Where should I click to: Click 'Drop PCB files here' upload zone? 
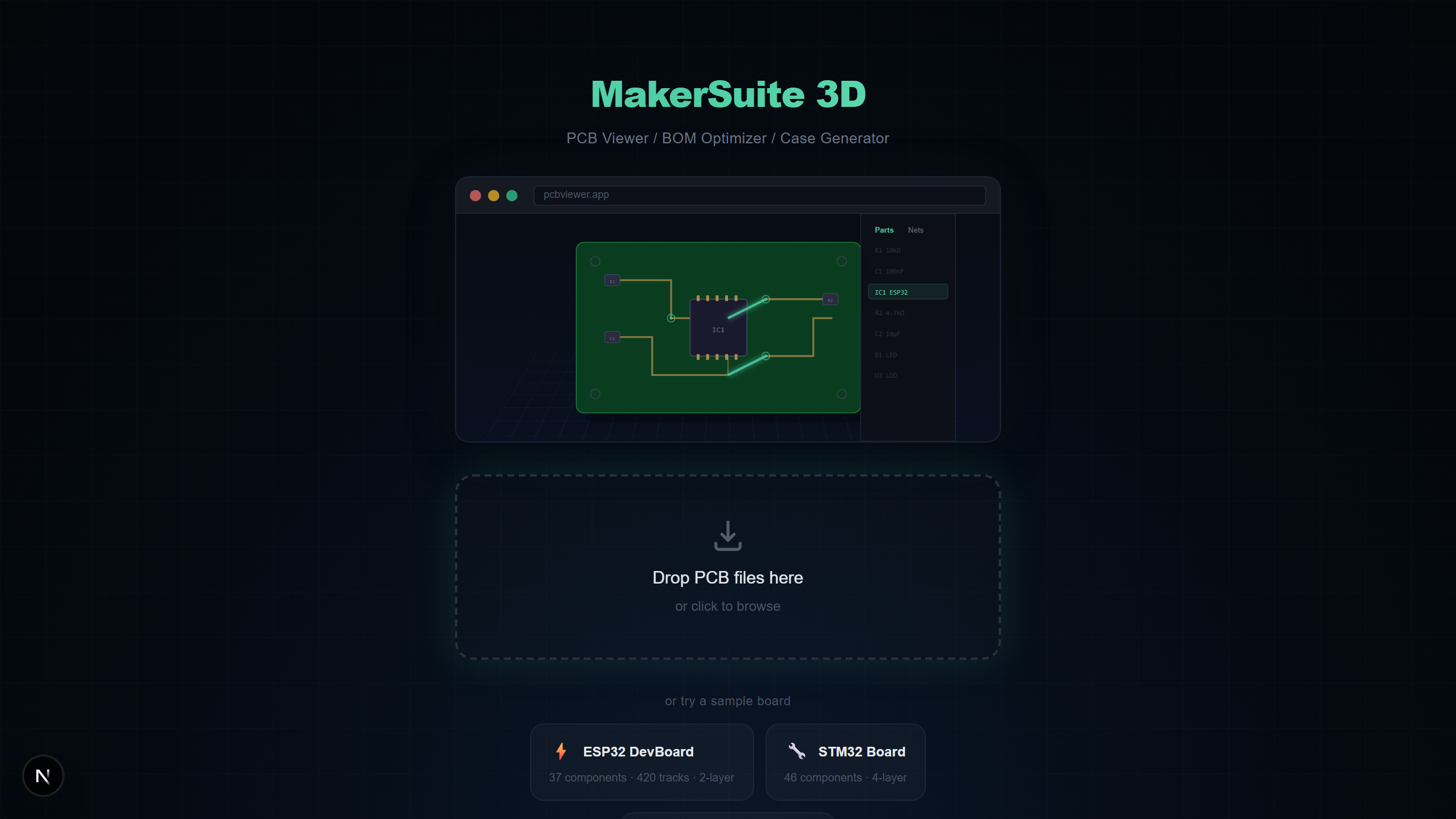(727, 578)
